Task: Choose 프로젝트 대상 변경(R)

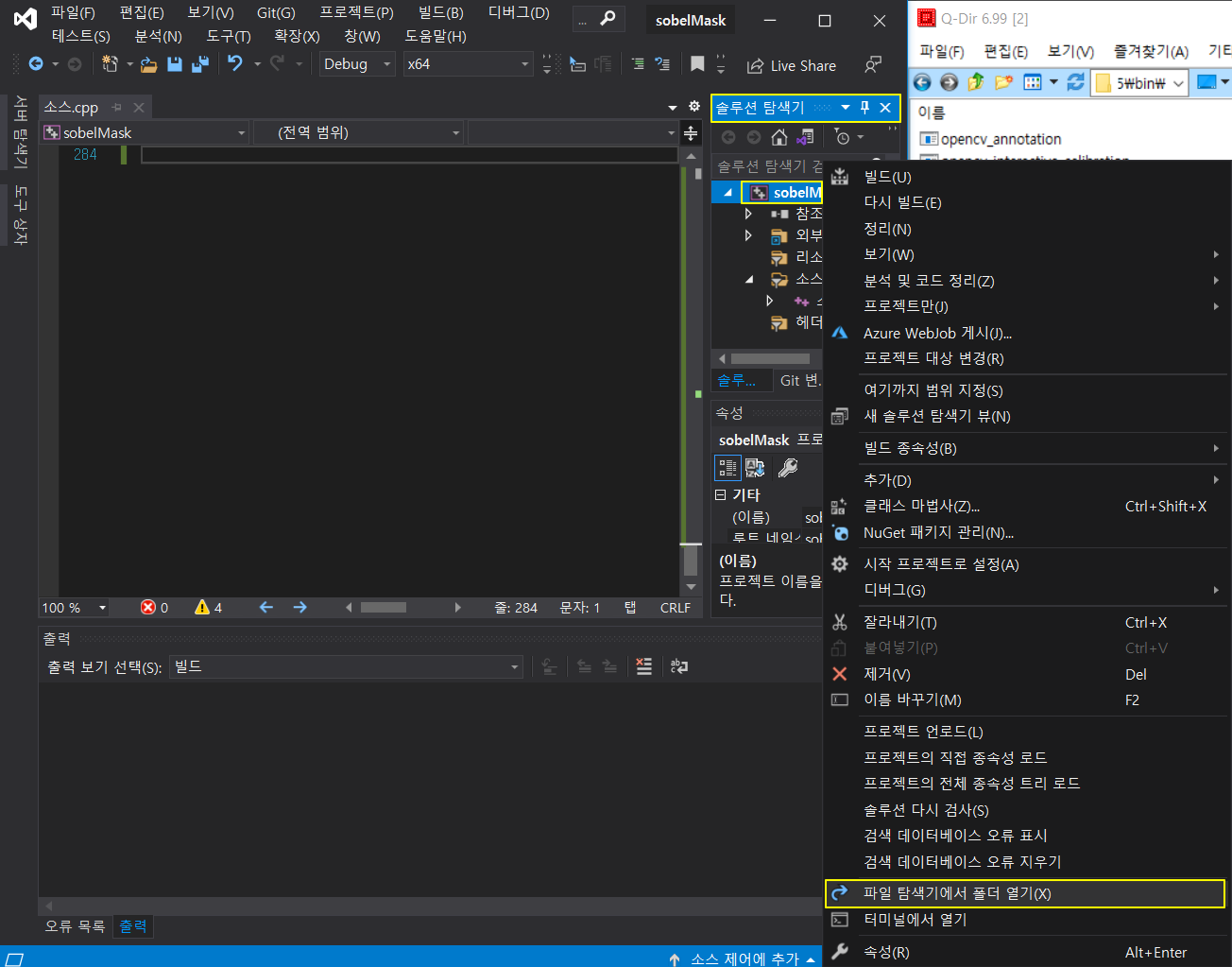Action: point(1027,358)
